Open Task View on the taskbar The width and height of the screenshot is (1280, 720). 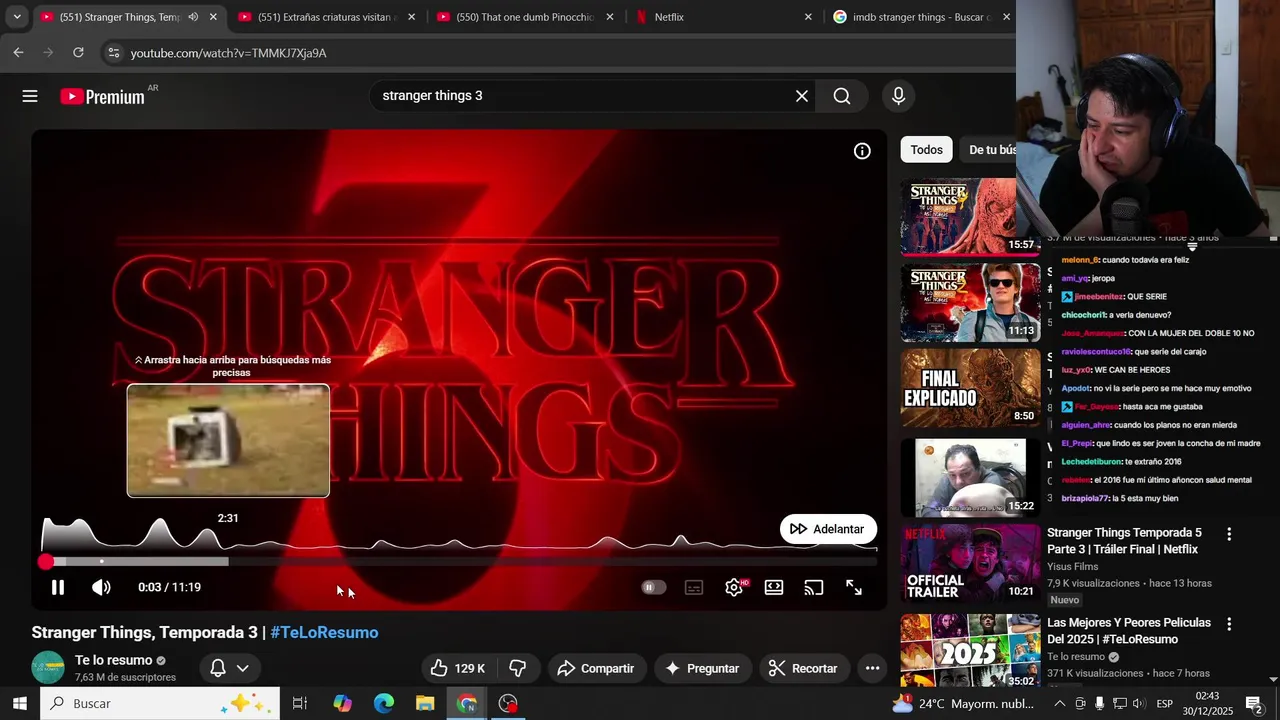pos(299,704)
